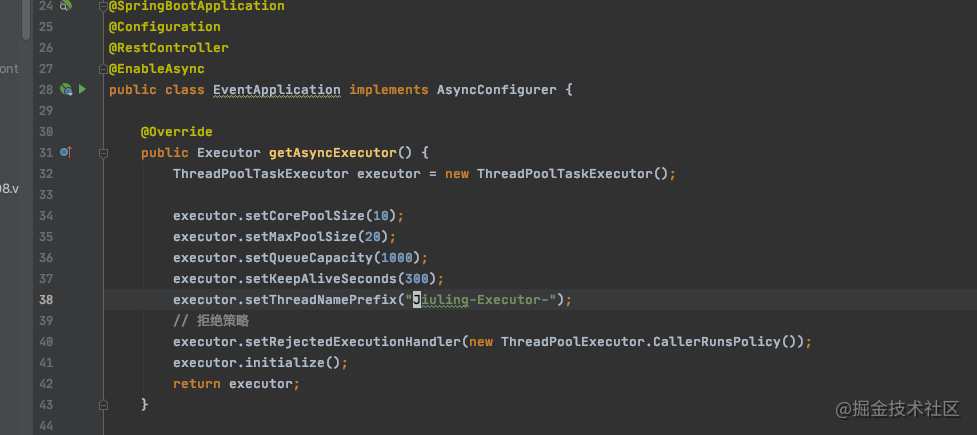The image size is (977, 435).
Task: Click the AsyncConfigurer interface name
Action: click(x=497, y=90)
